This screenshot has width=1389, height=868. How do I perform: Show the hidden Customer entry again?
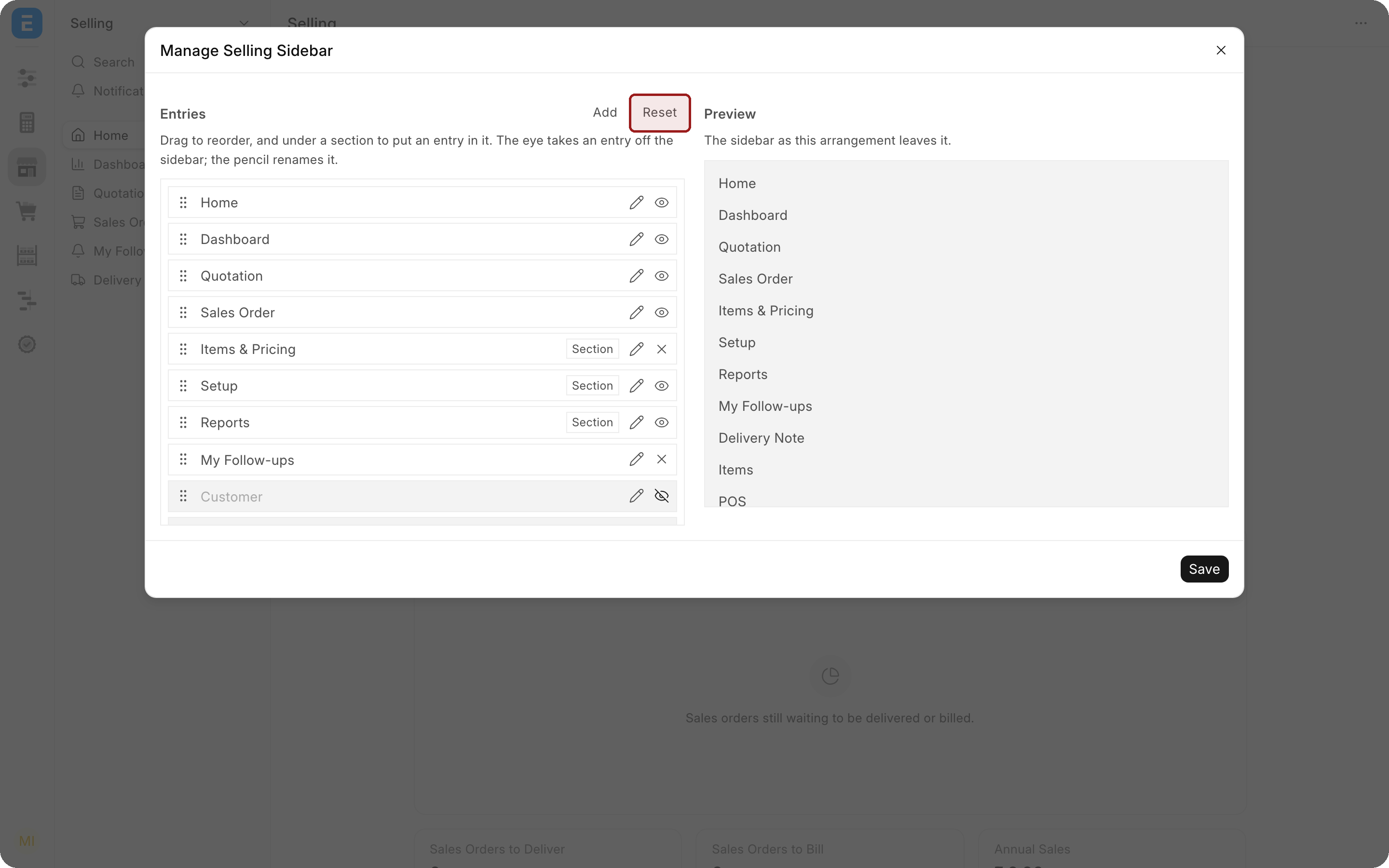pos(661,496)
